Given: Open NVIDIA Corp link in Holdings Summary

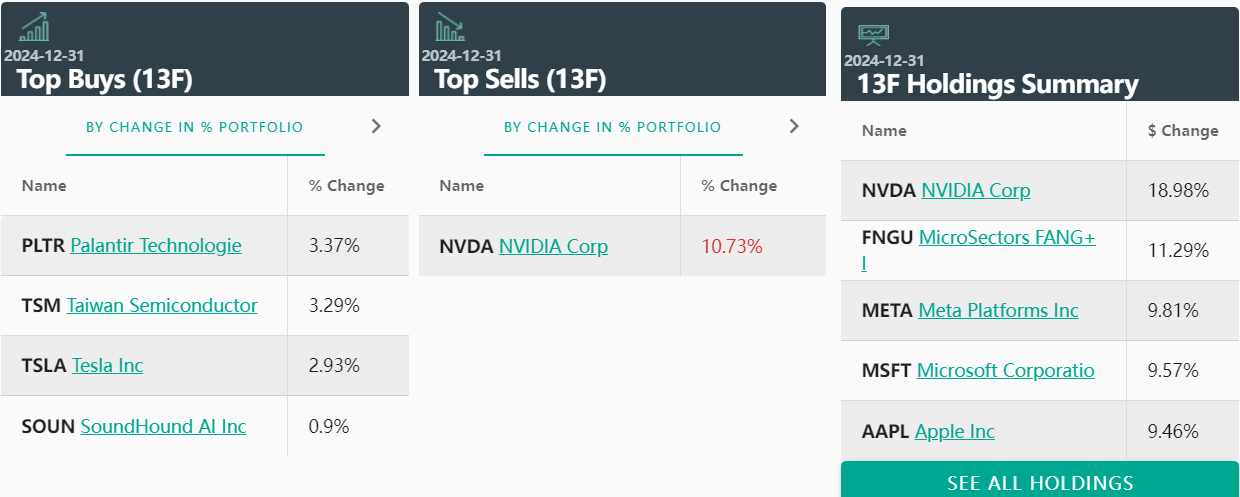Looking at the screenshot, I should click(x=975, y=190).
